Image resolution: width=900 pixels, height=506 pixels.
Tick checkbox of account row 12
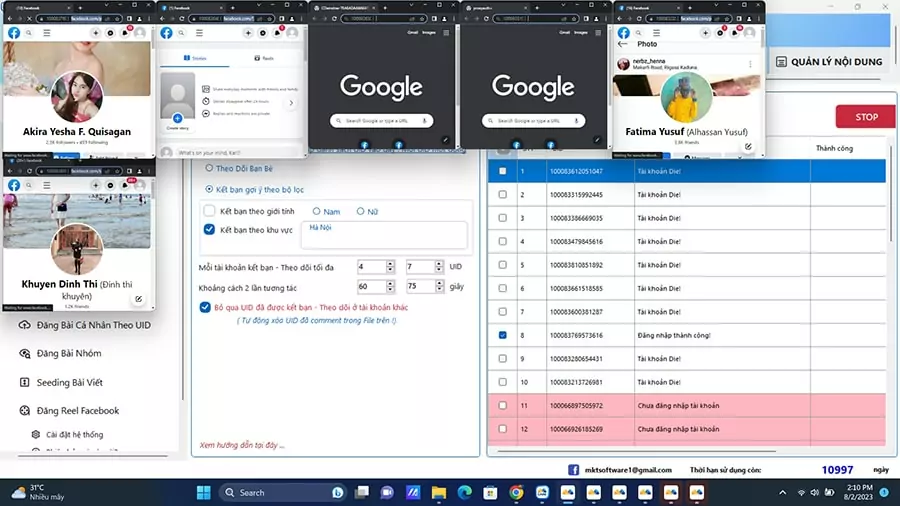503,429
